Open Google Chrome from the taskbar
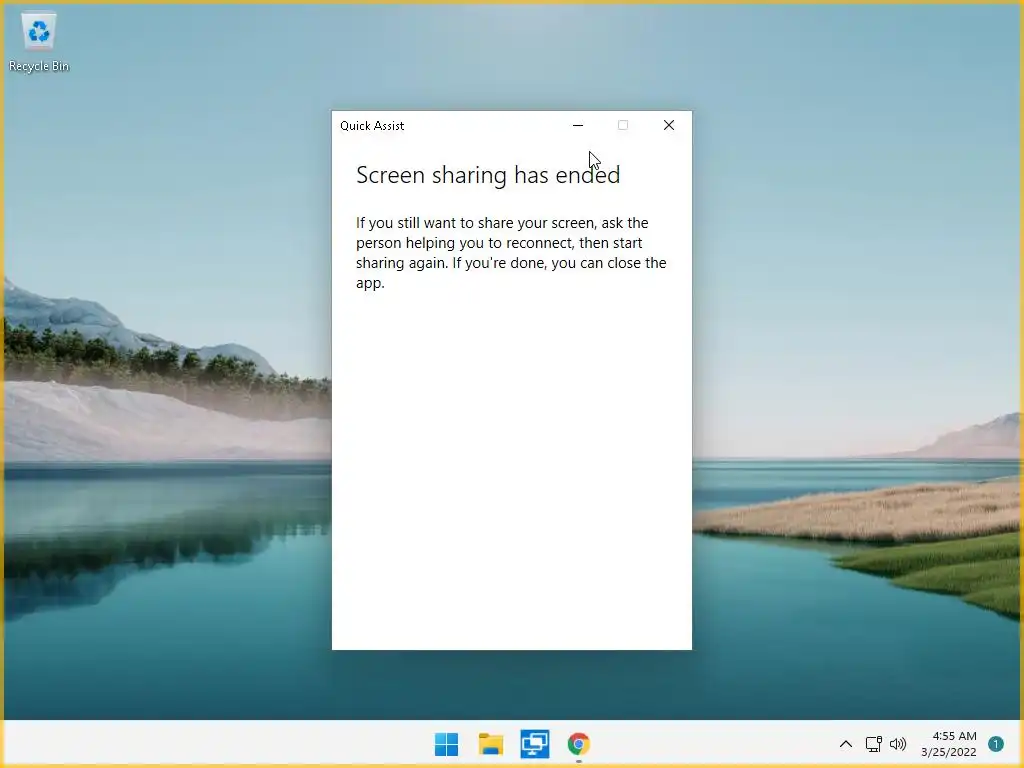This screenshot has width=1024, height=768. click(579, 744)
